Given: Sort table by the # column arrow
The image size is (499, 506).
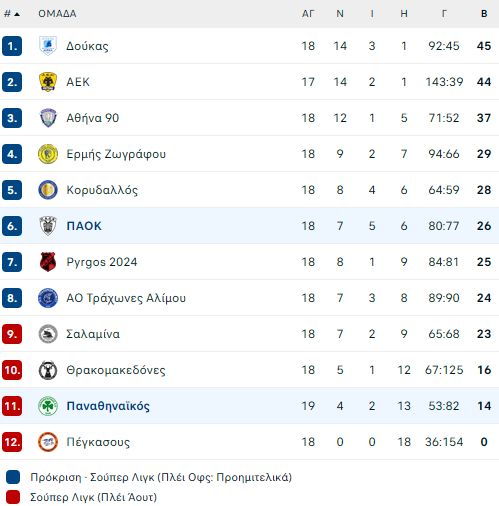Looking at the screenshot, I should coord(12,14).
